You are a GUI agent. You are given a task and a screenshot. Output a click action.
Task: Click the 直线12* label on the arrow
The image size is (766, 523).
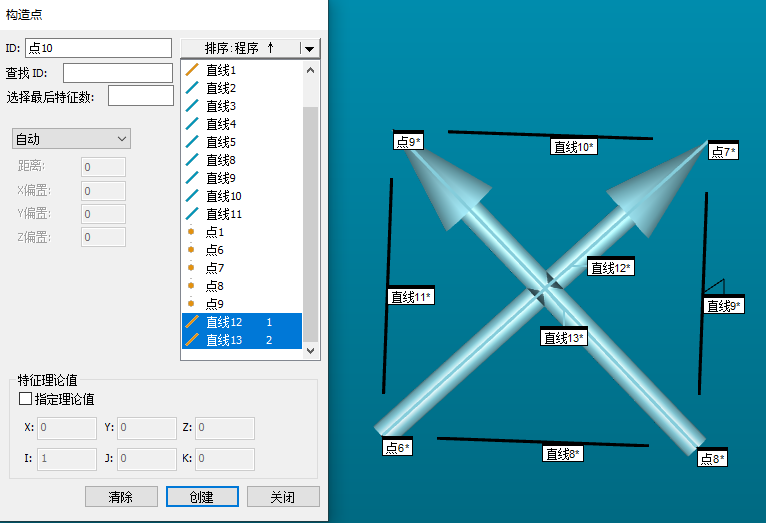pyautogui.click(x=610, y=268)
